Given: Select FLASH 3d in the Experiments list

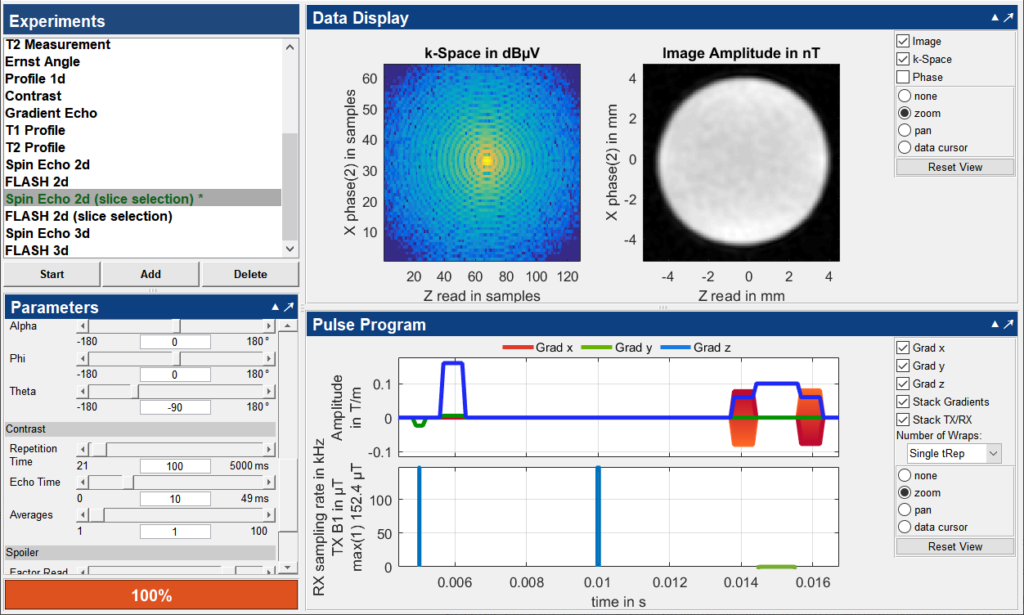Looking at the screenshot, I should pos(36,250).
